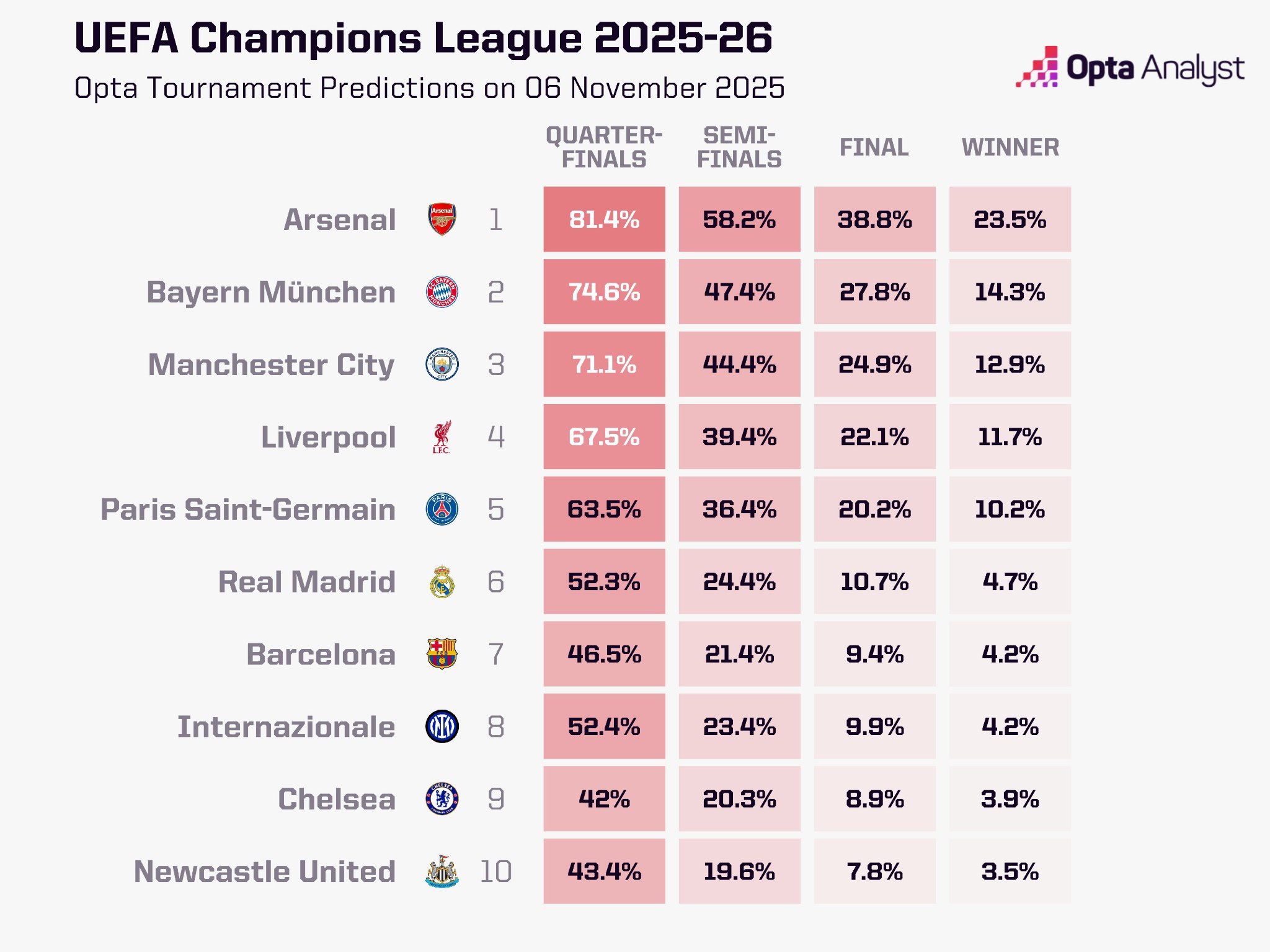Click the Liverpool club crest
The image size is (1270, 952).
coord(442,437)
